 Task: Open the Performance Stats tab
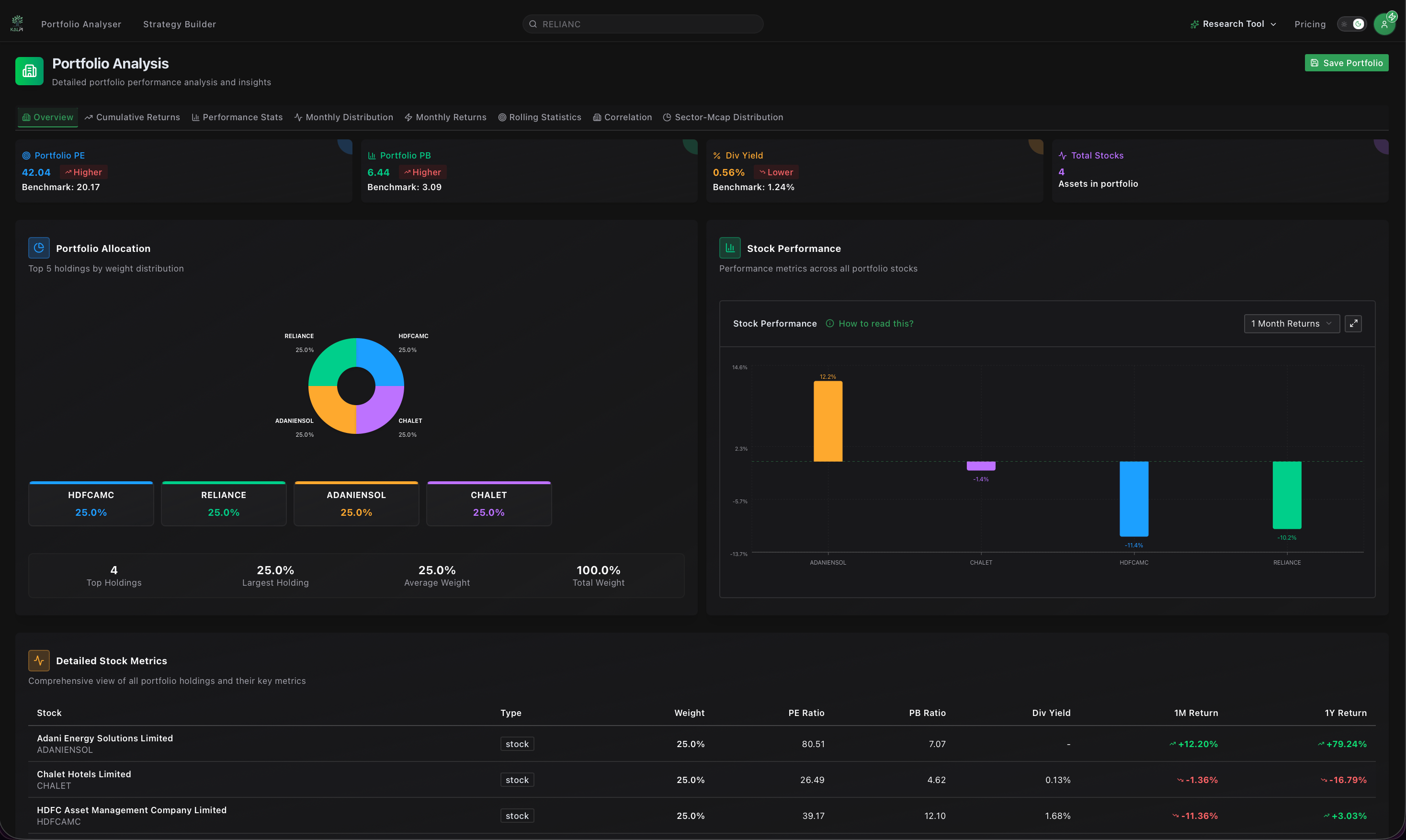237,117
